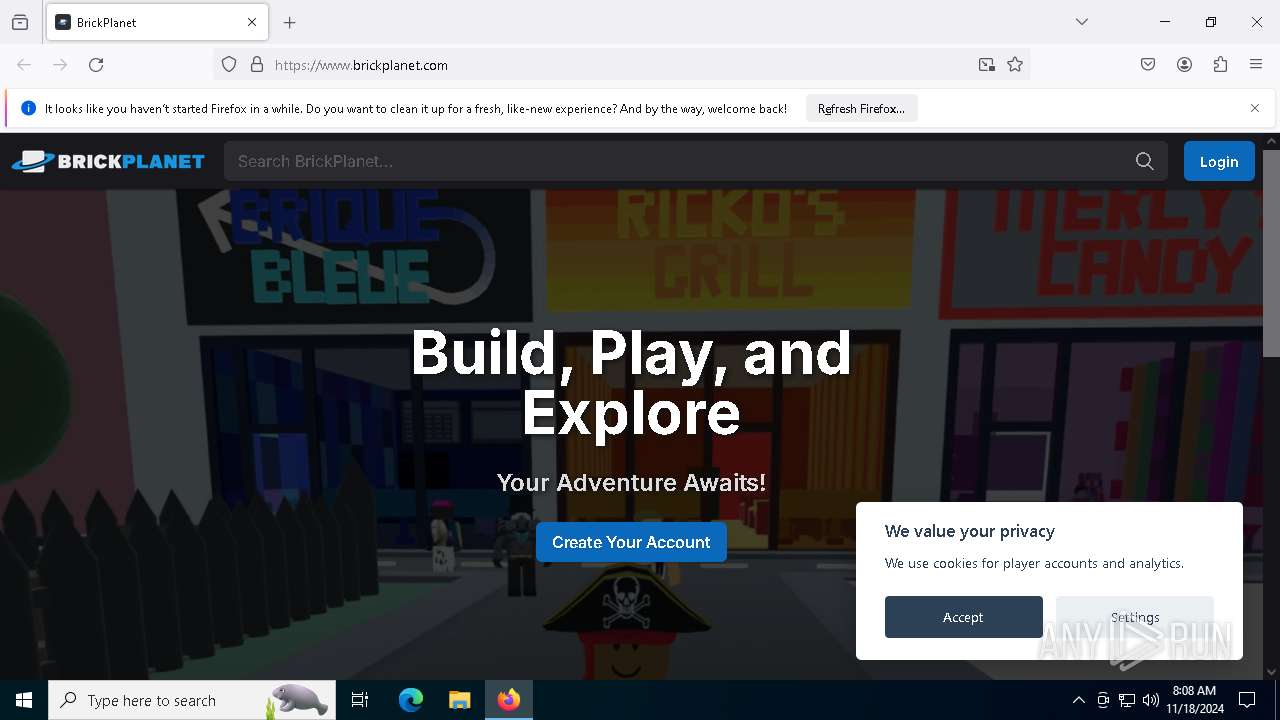1280x720 pixels.
Task: Click the "We value your privacy" heading
Action: click(970, 531)
